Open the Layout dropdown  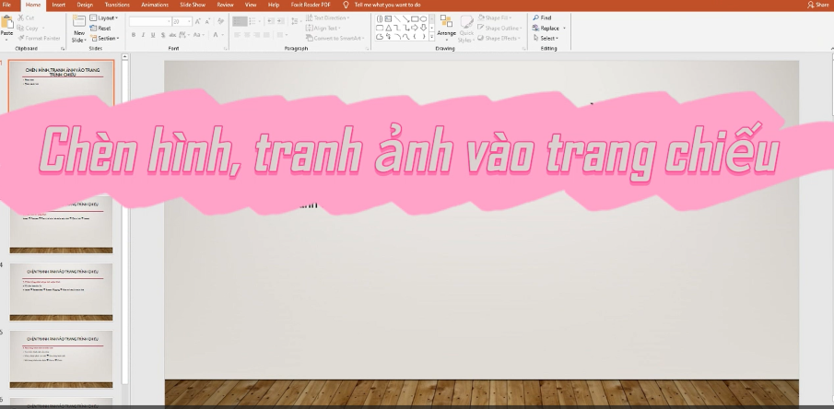pyautogui.click(x=104, y=18)
